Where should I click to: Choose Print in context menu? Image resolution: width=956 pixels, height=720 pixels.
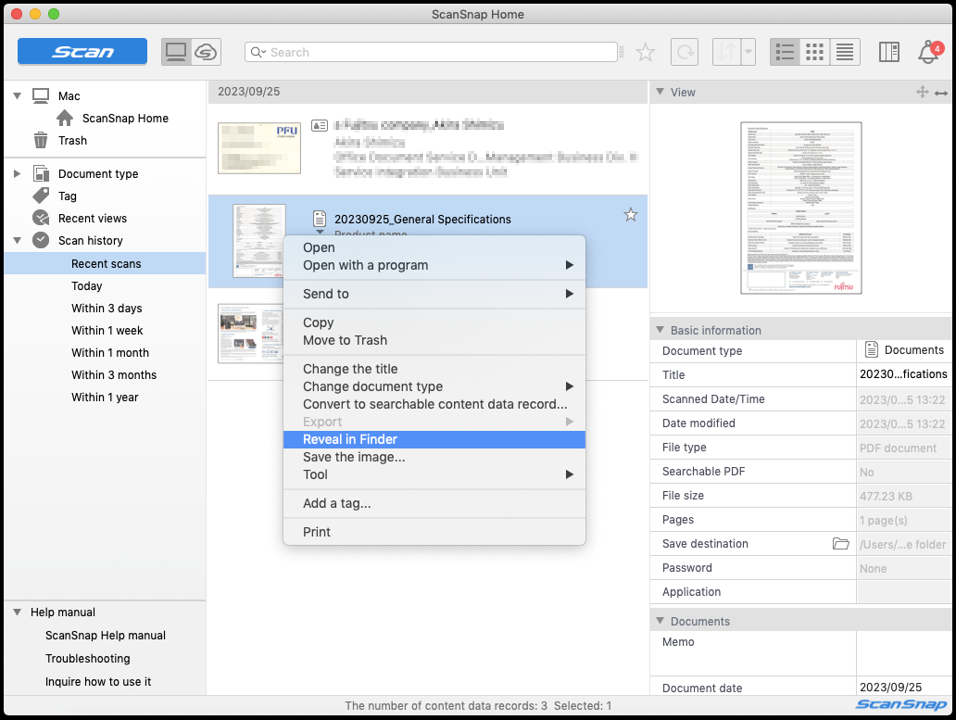pyautogui.click(x=434, y=532)
